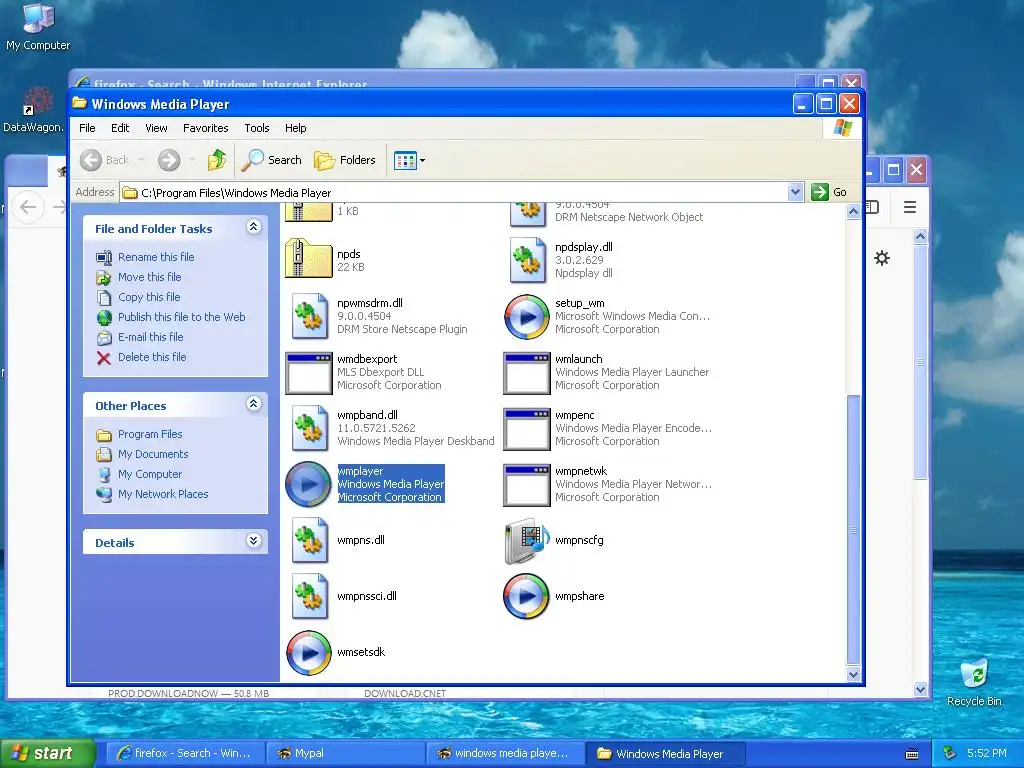Image resolution: width=1024 pixels, height=768 pixels.
Task: Switch to Mypal taskbar button
Action: click(345, 753)
